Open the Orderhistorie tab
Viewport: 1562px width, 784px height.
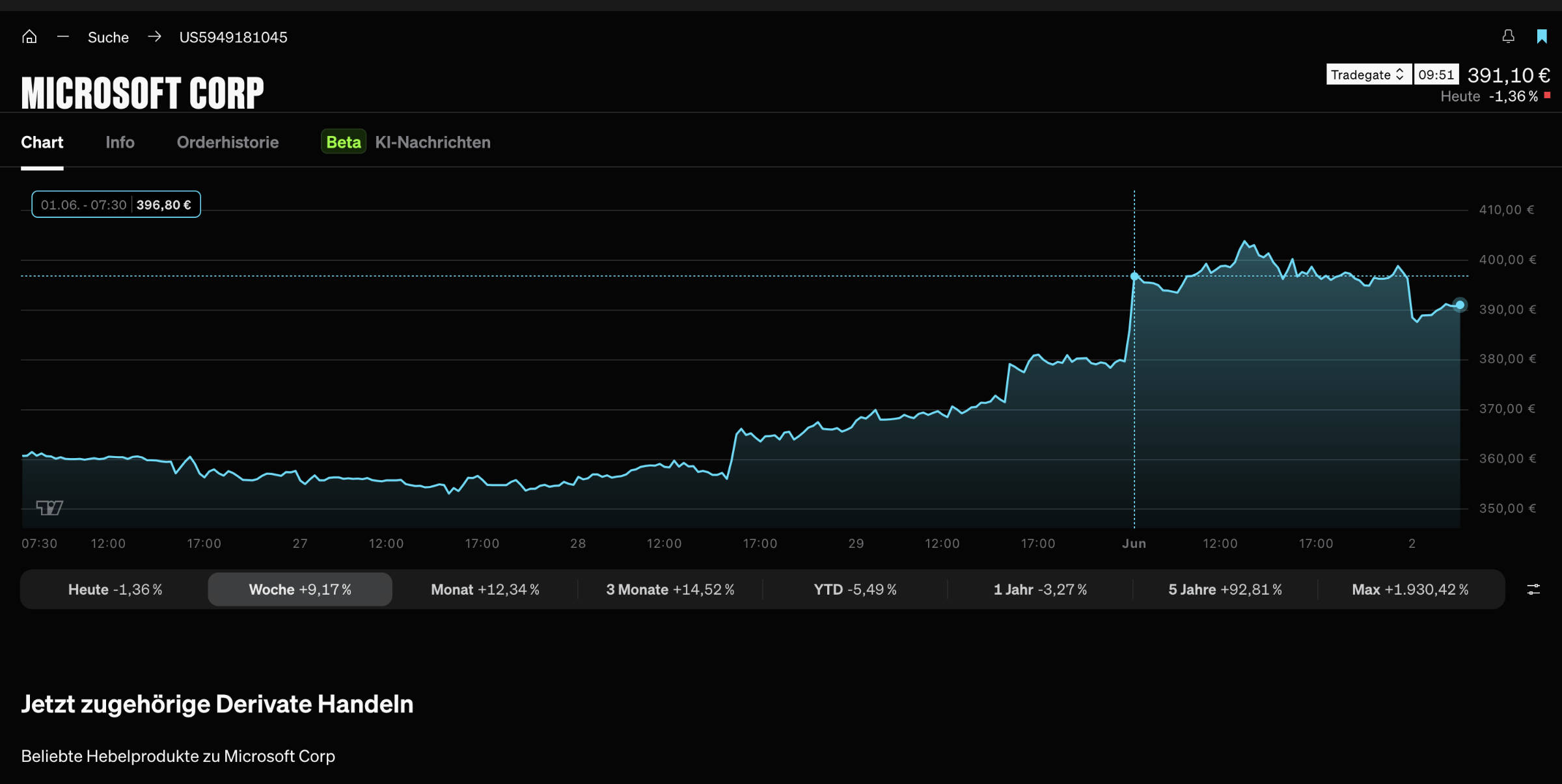click(228, 142)
